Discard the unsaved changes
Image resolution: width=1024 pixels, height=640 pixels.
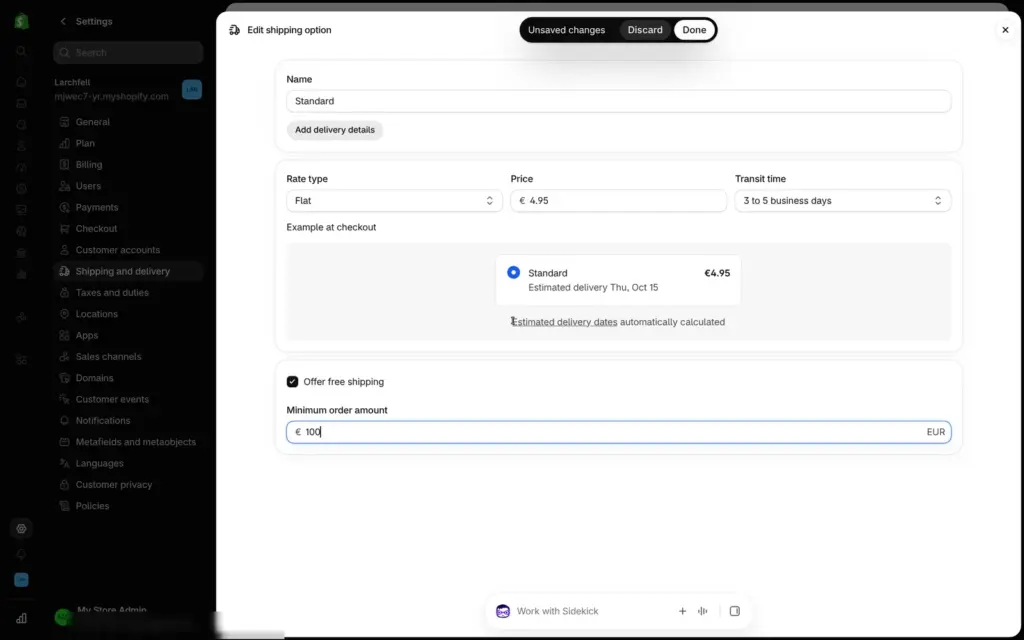pyautogui.click(x=645, y=30)
